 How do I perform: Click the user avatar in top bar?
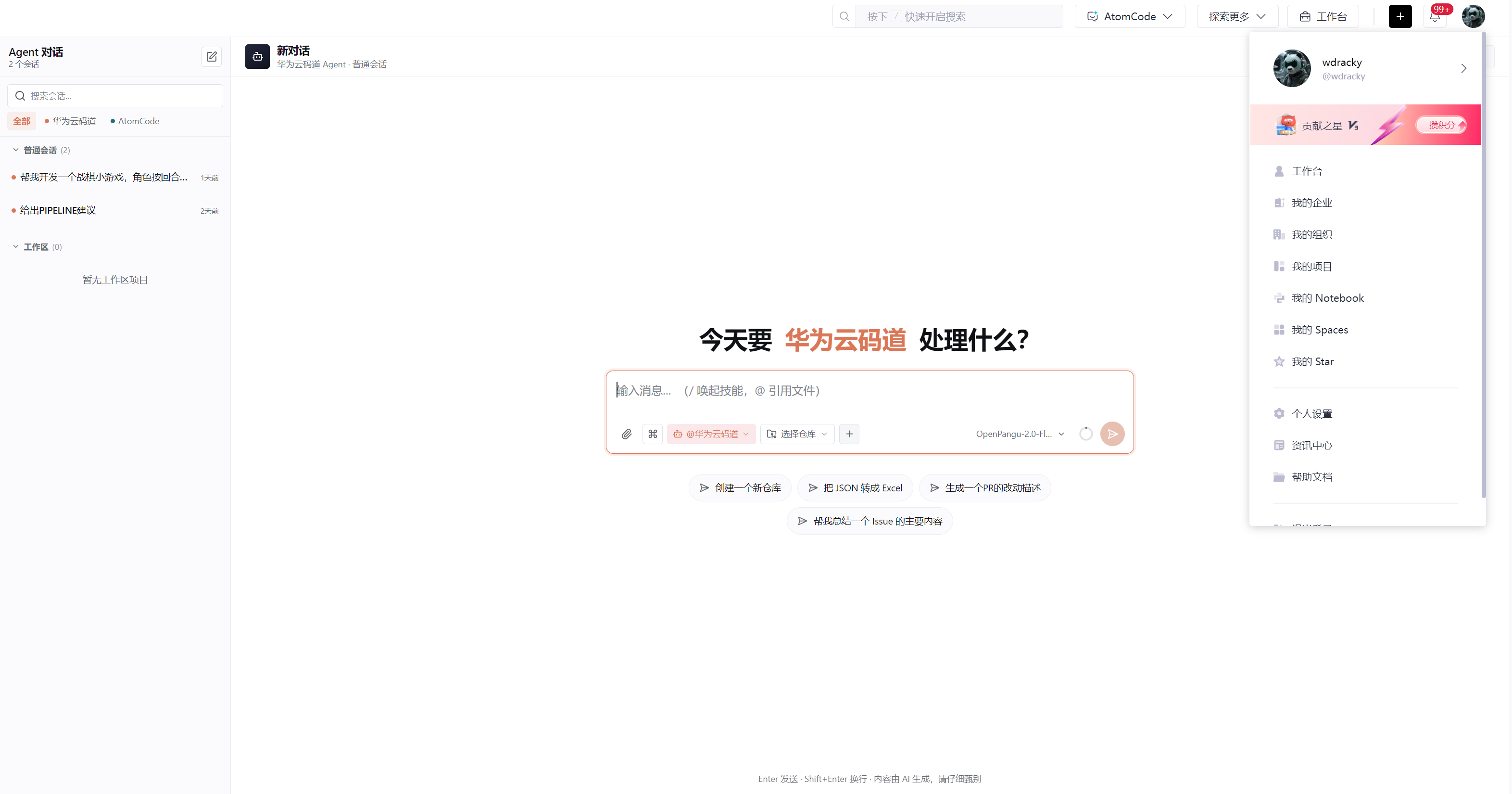pos(1473,16)
